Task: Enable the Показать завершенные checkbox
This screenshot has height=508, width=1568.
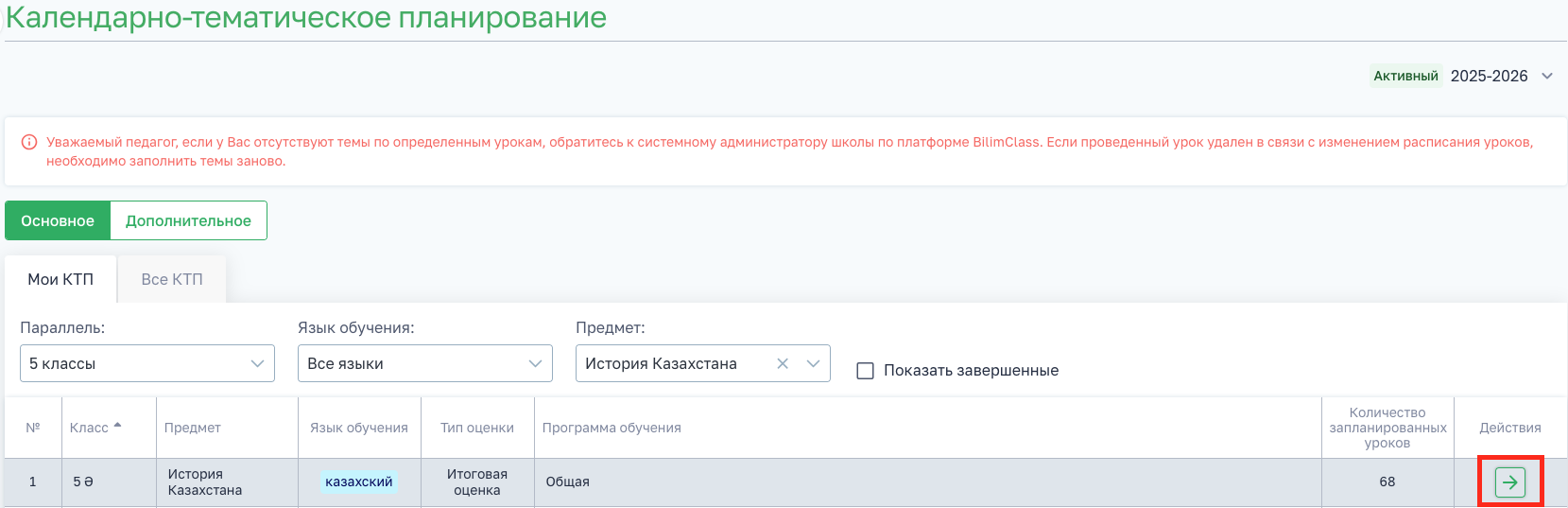Action: (865, 371)
